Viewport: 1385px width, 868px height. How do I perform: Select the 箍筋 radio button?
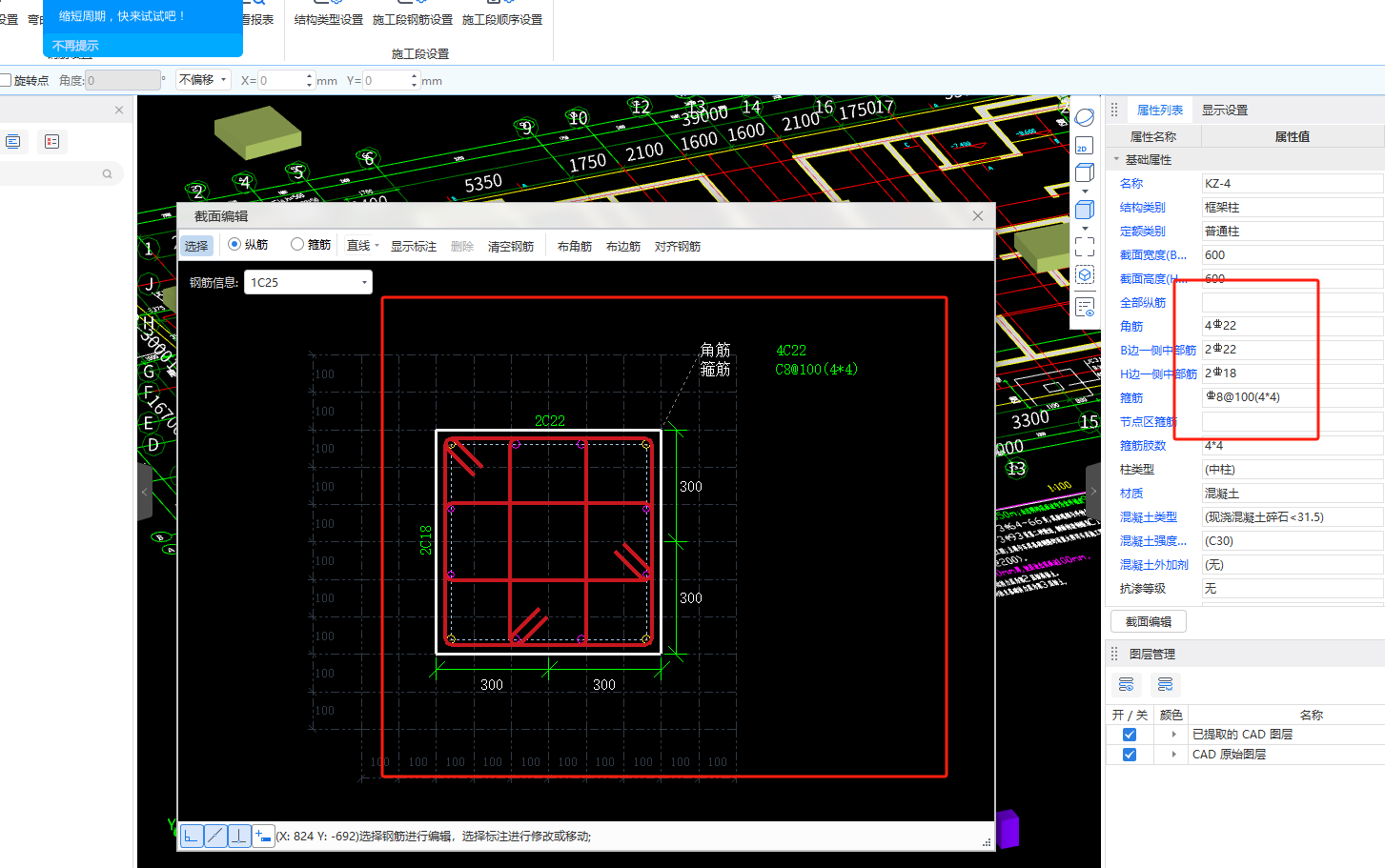click(x=297, y=245)
